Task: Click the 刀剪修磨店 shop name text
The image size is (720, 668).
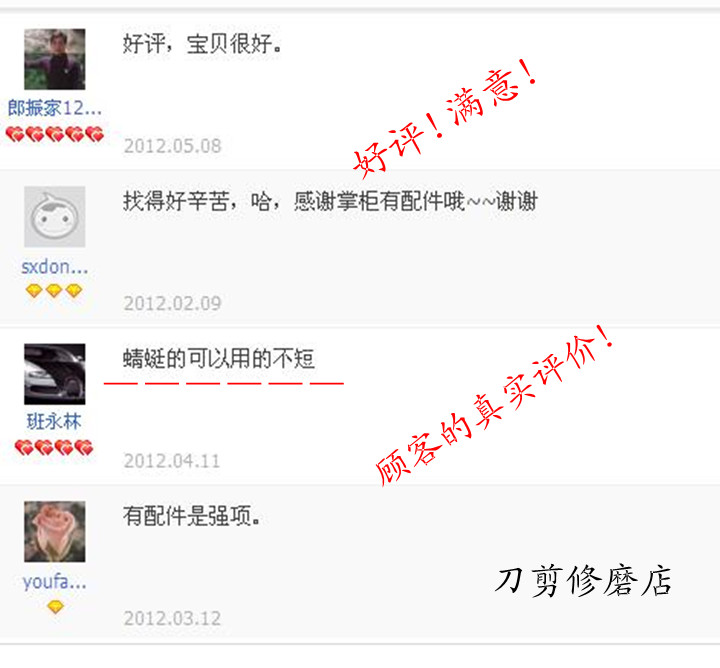Action: (x=583, y=581)
